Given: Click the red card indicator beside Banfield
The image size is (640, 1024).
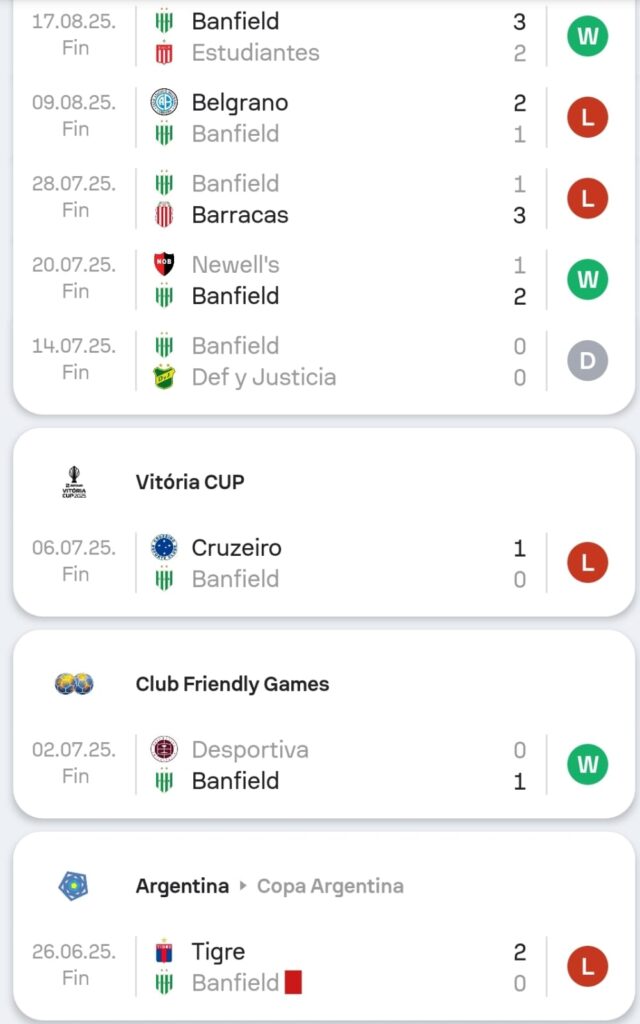Looking at the screenshot, I should (x=293, y=982).
